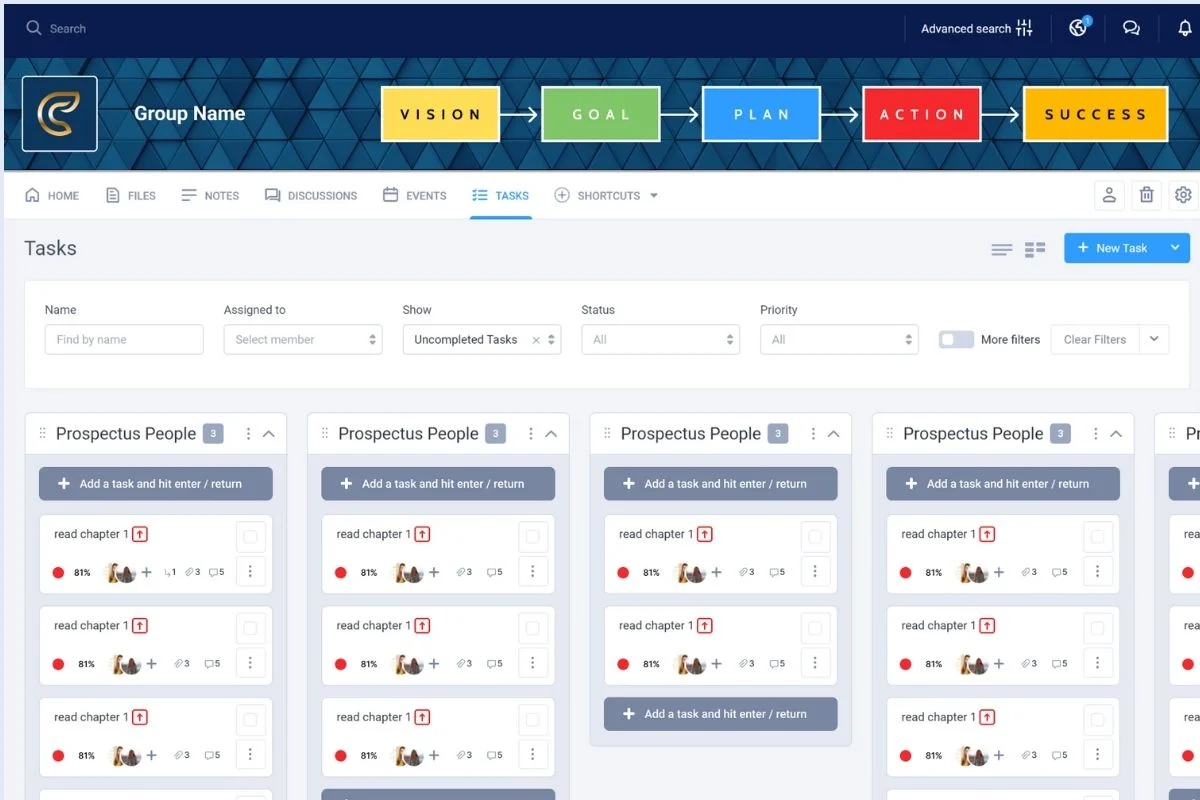
Task: Check the completion checkbox on a read chapter 1 task
Action: coord(252,537)
